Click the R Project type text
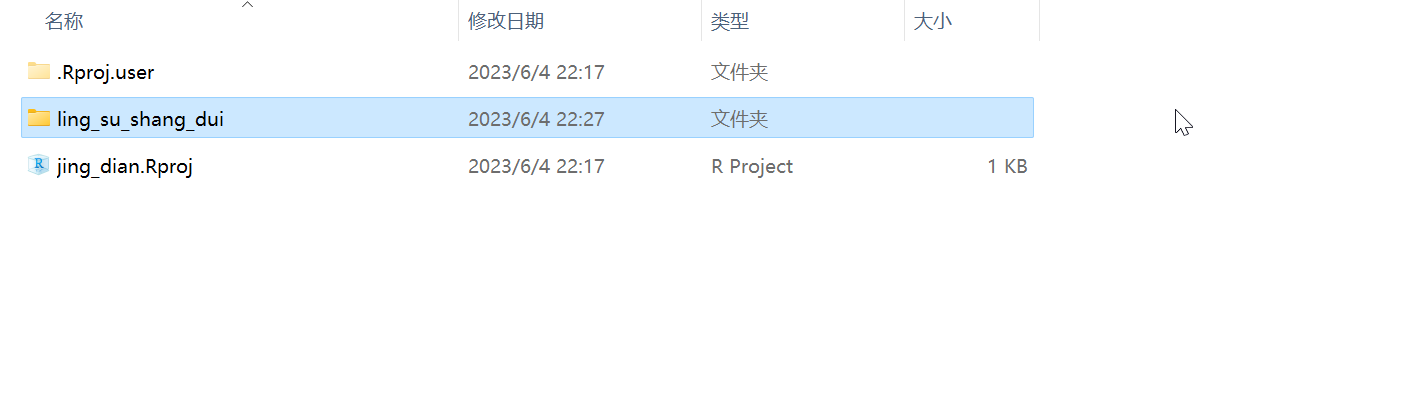The width and height of the screenshot is (1418, 419). click(x=752, y=166)
